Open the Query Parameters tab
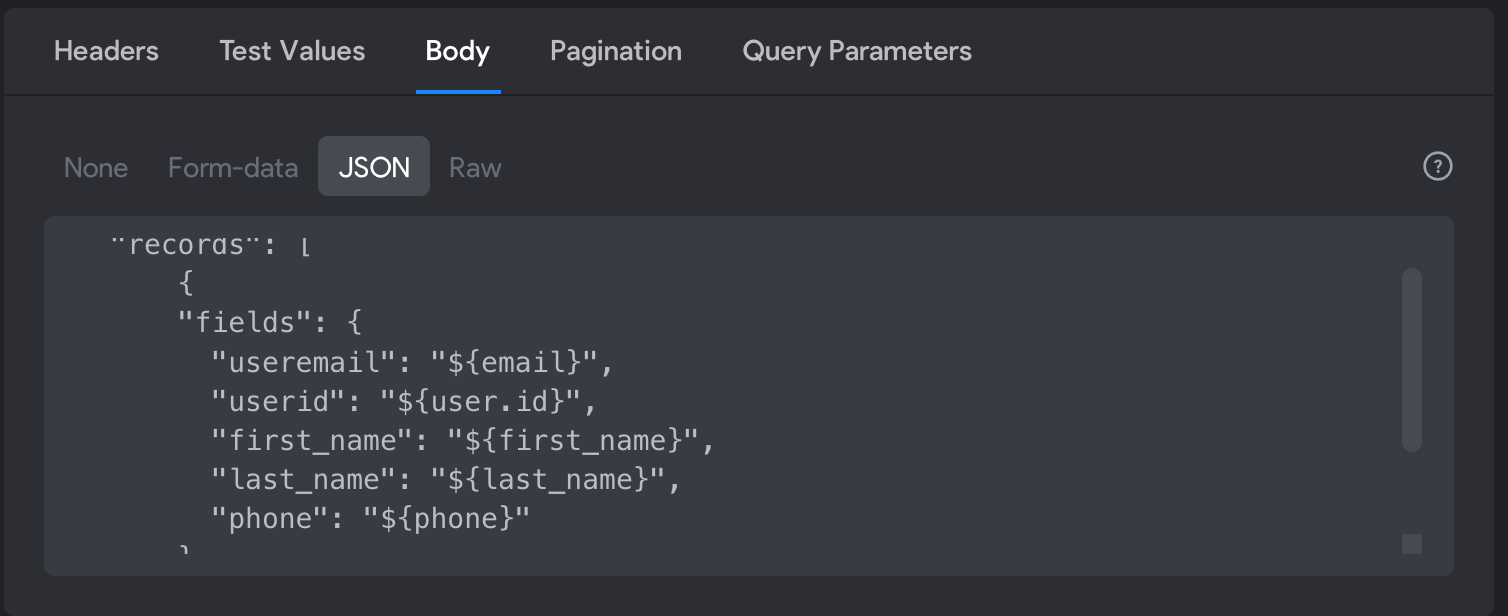 857,51
